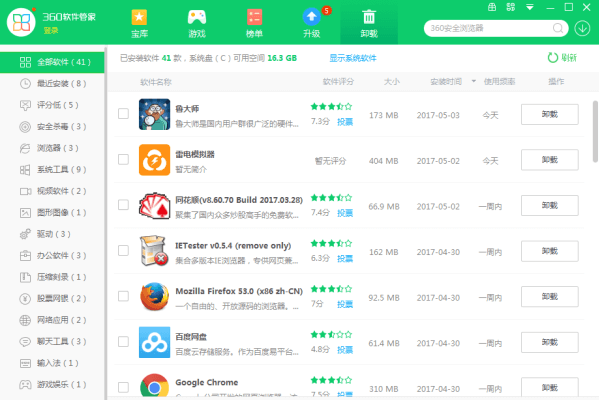Screen dimensions: 599x400
Task: Click the 雷电模拟器 orange app icon
Action: (154, 160)
